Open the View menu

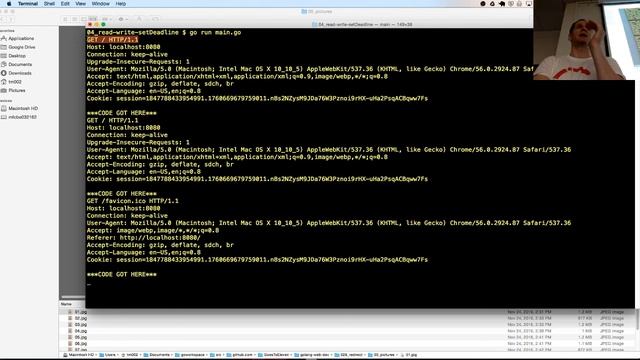[80, 4]
